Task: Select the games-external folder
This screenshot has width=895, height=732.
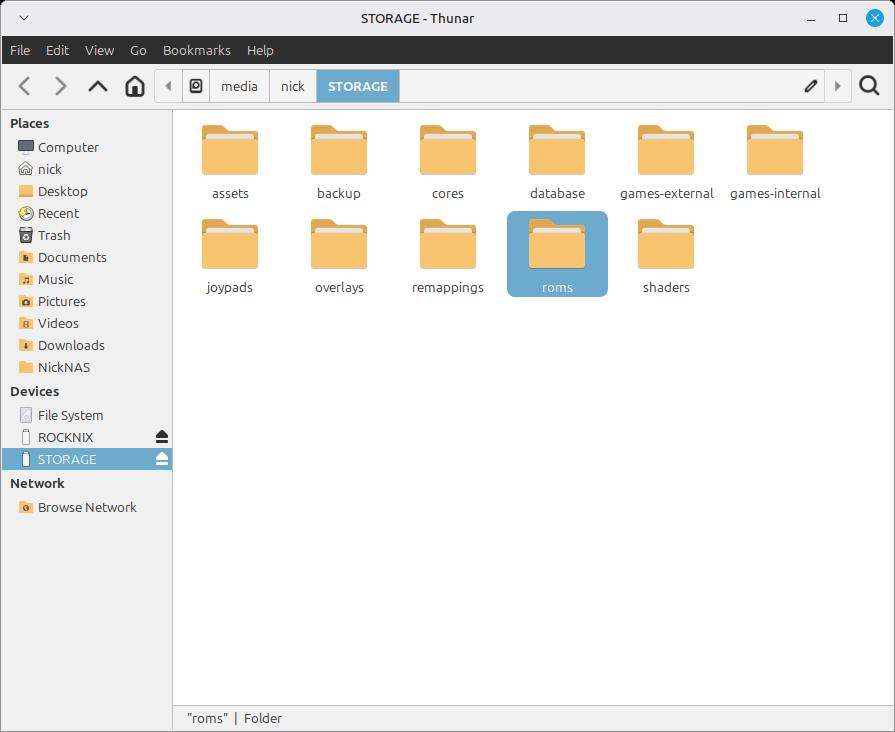Action: (666, 162)
